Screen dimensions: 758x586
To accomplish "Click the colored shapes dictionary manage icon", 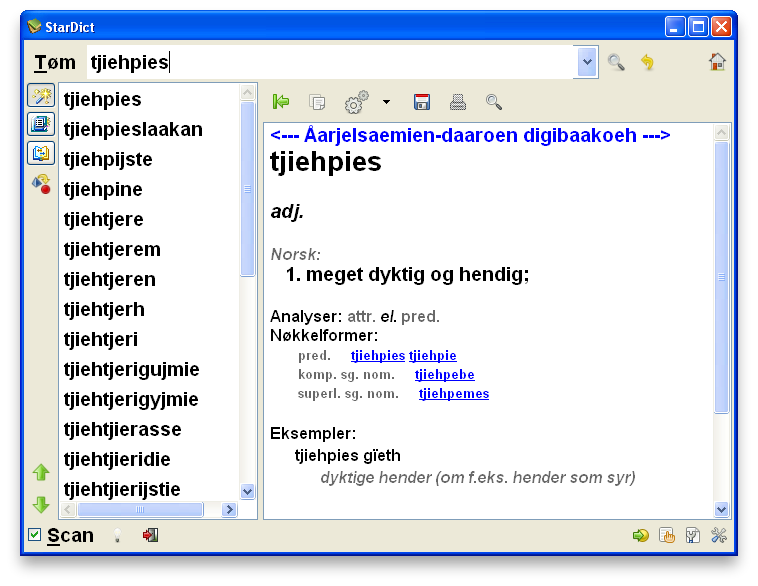I will tap(41, 184).
